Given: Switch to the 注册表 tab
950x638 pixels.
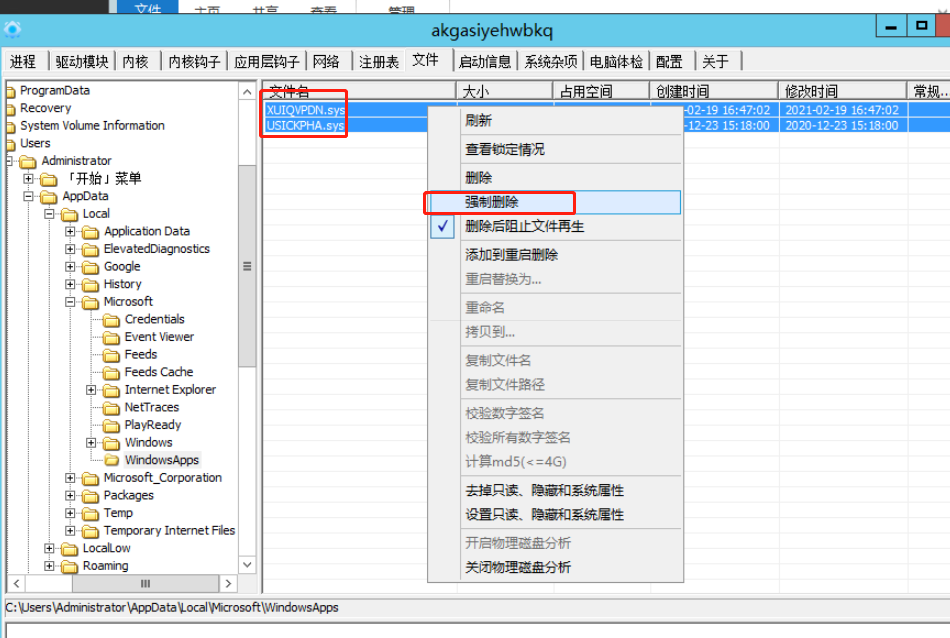Looking at the screenshot, I should tap(379, 62).
